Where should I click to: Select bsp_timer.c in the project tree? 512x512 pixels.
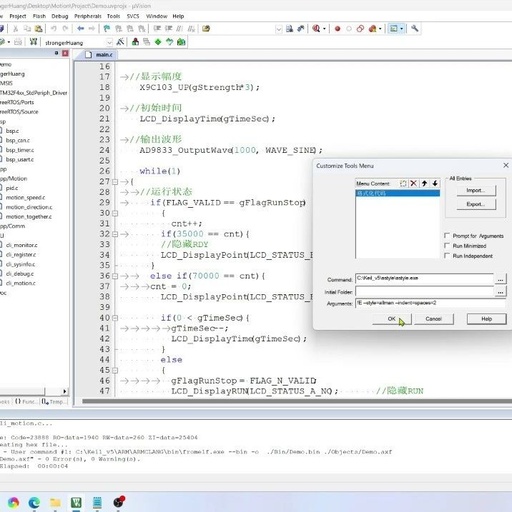20,150
